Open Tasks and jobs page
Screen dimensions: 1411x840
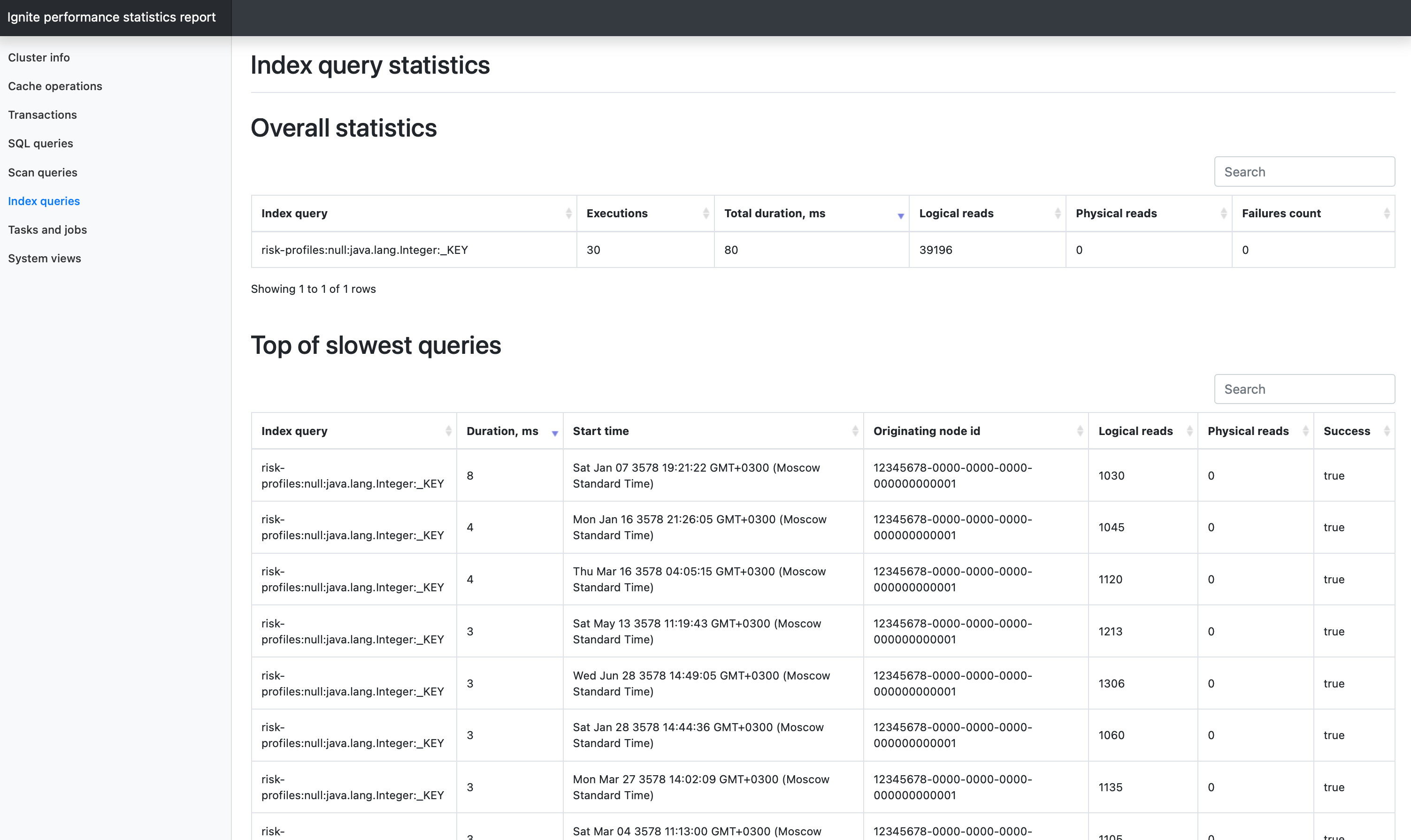pyautogui.click(x=47, y=229)
